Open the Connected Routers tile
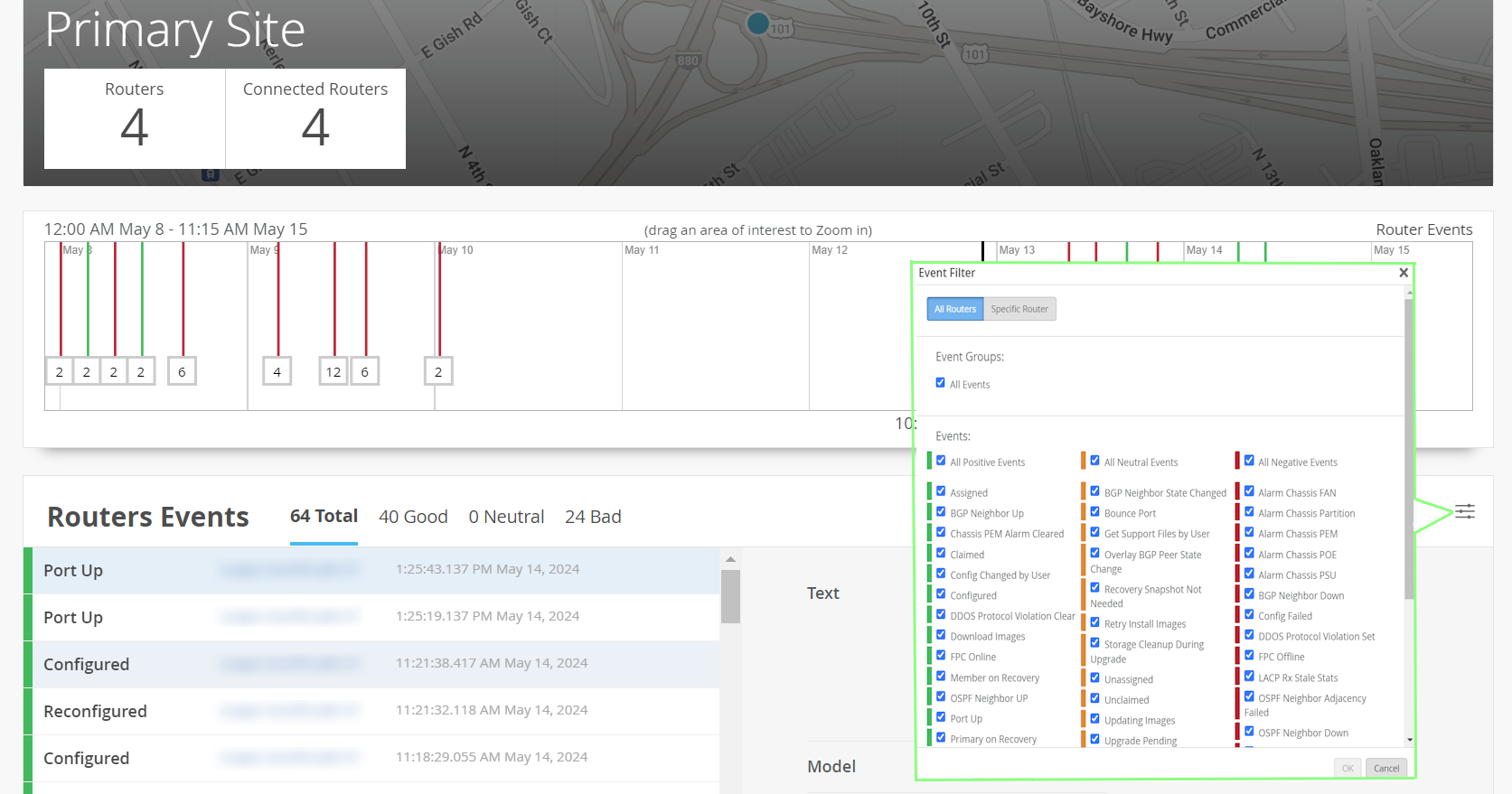The image size is (1512, 794). 315,118
